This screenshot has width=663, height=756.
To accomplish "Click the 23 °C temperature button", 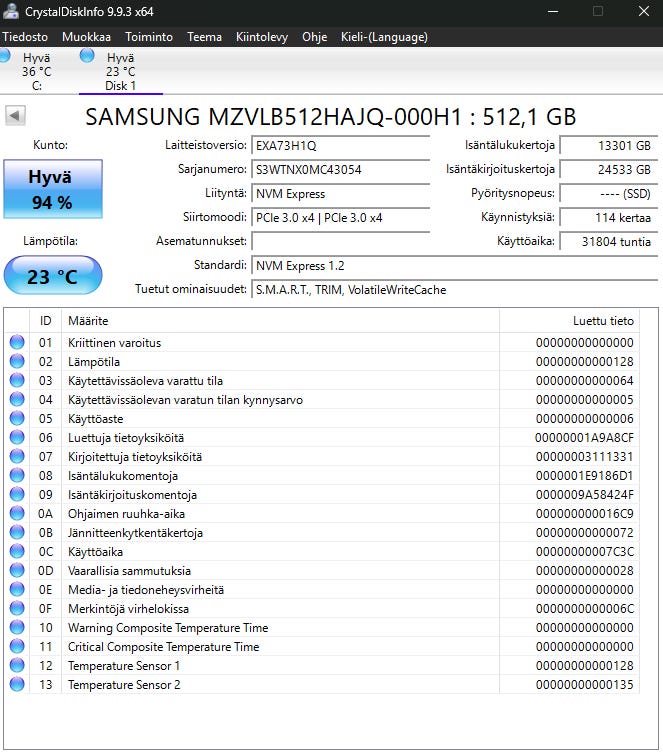I will 53,275.
